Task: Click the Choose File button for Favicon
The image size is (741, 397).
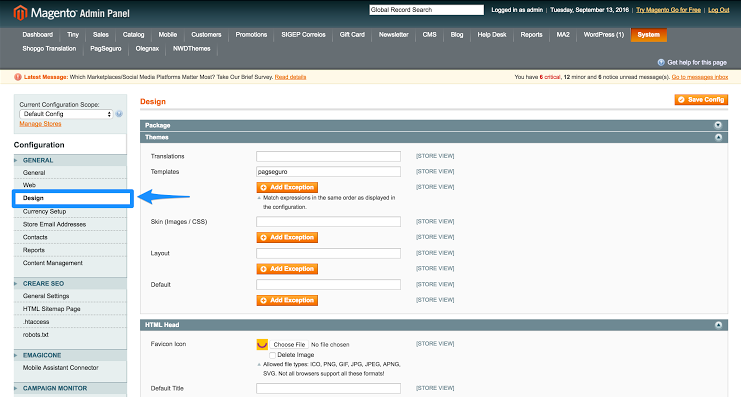Action: [289, 345]
